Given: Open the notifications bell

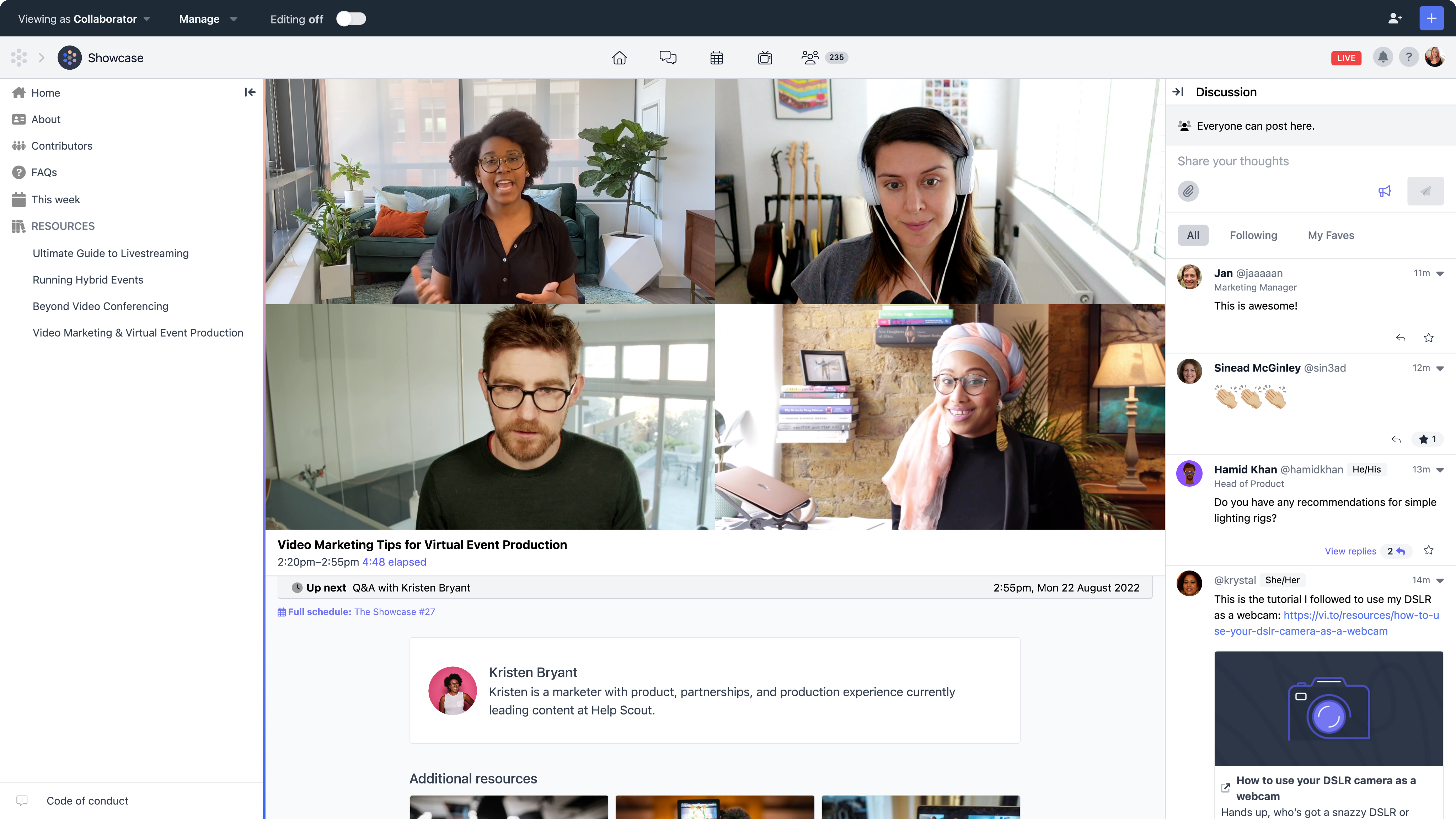Looking at the screenshot, I should [1382, 58].
